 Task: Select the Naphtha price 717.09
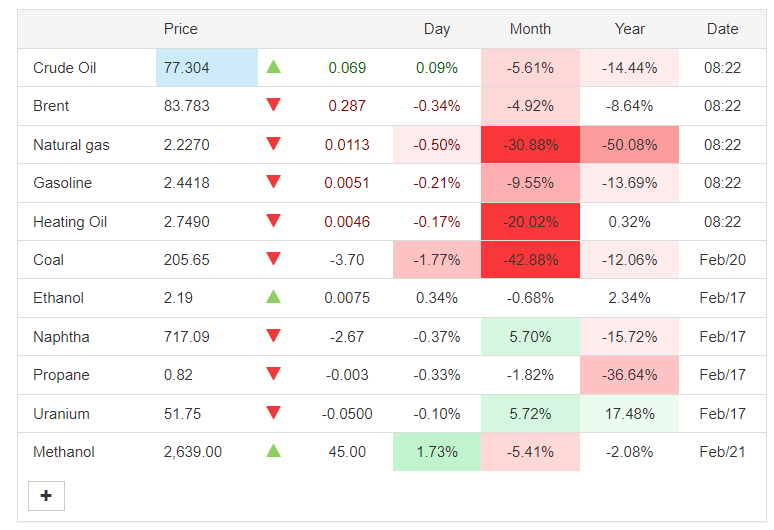pos(187,337)
